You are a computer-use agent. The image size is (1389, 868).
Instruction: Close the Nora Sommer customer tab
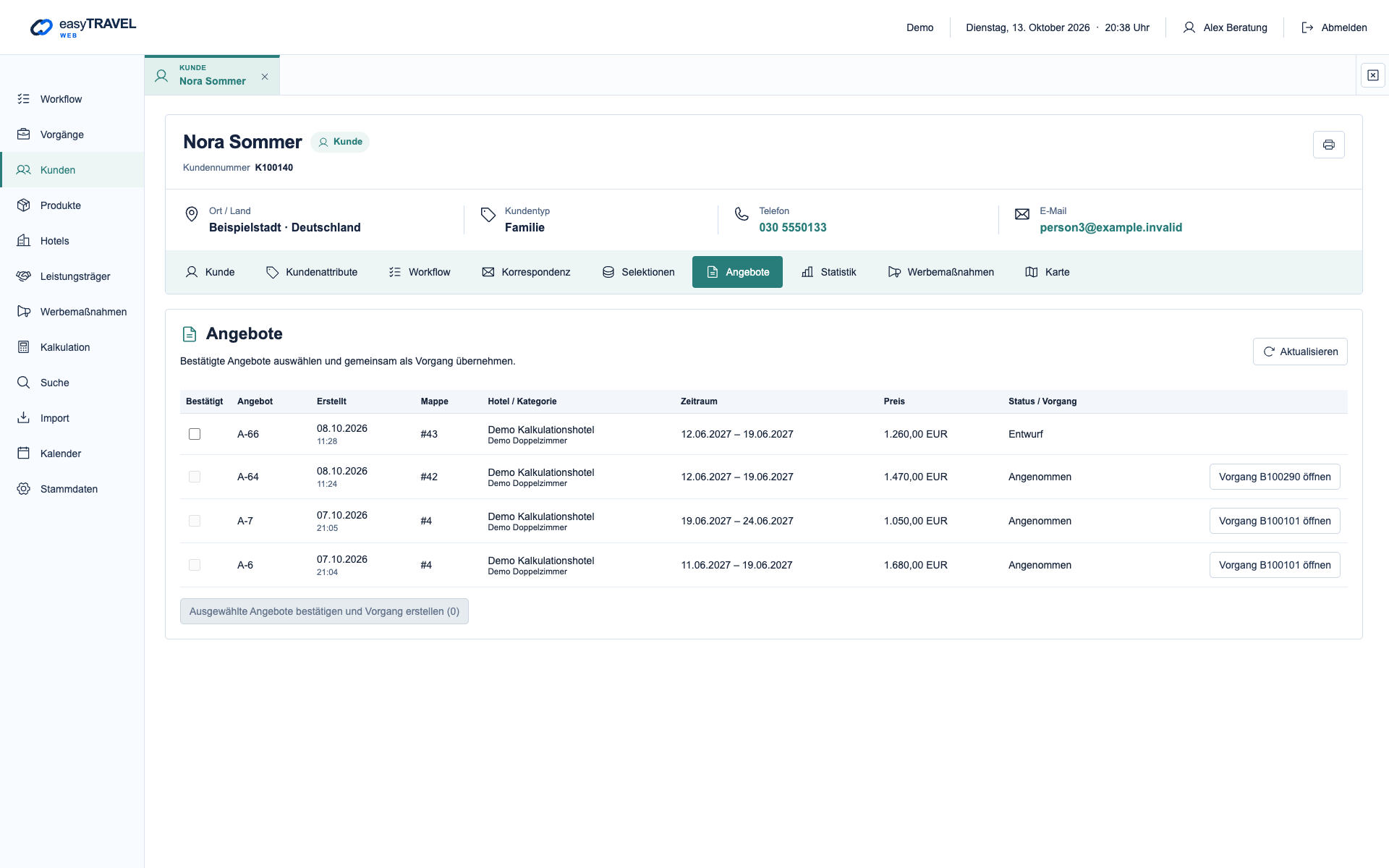(265, 77)
